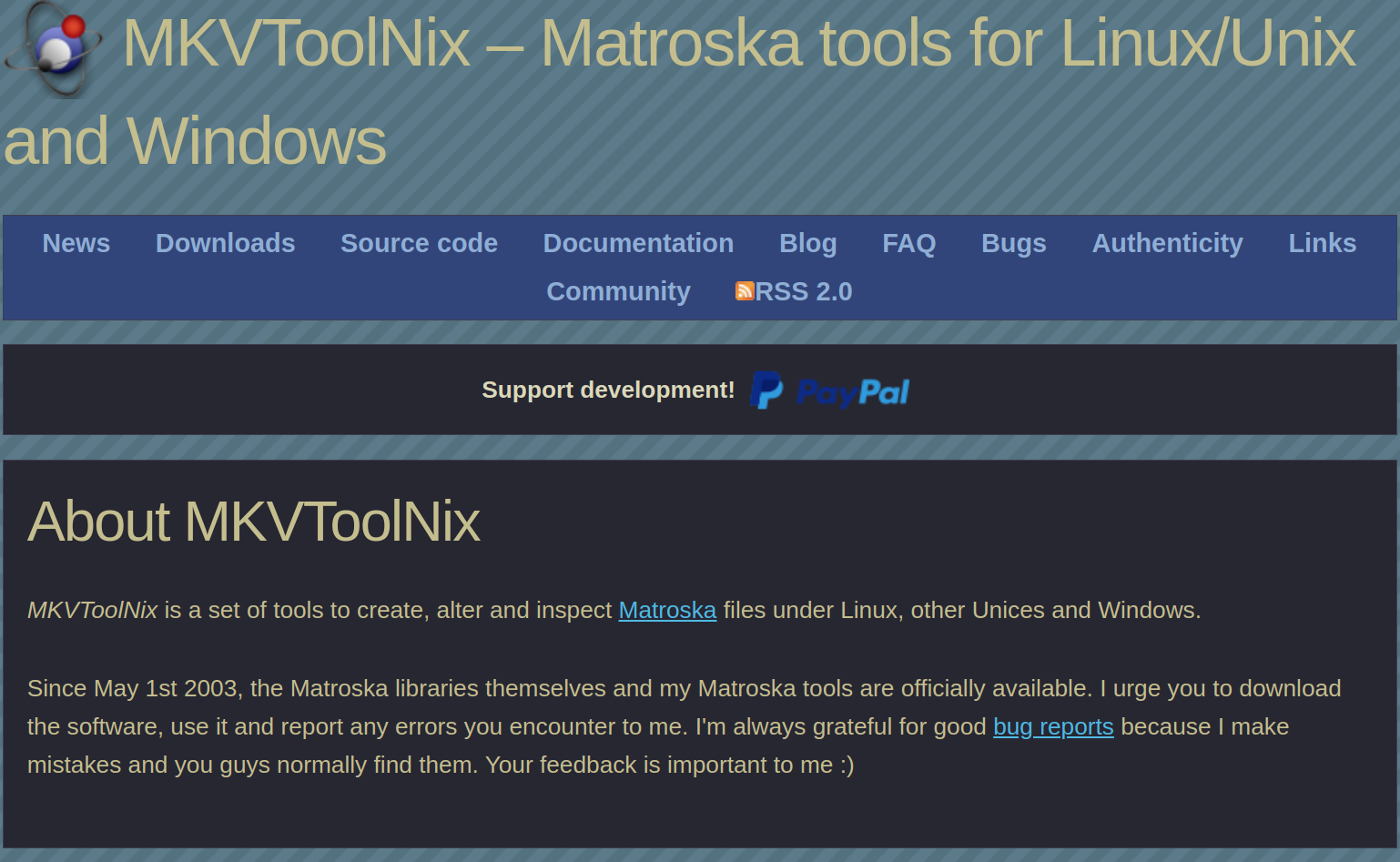
Task: Open the FAQ page
Action: pos(908,243)
